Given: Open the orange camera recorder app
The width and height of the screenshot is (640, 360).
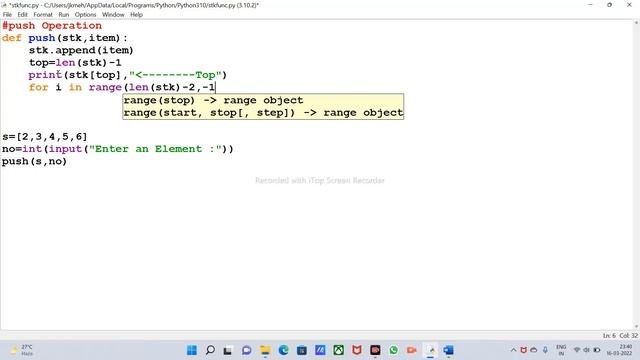Looking at the screenshot, I should pos(411,350).
